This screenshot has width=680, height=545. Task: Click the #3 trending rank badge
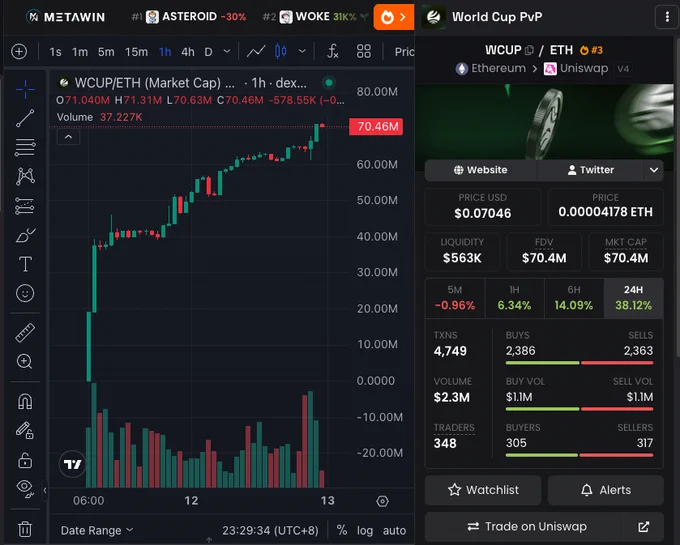tap(592, 50)
